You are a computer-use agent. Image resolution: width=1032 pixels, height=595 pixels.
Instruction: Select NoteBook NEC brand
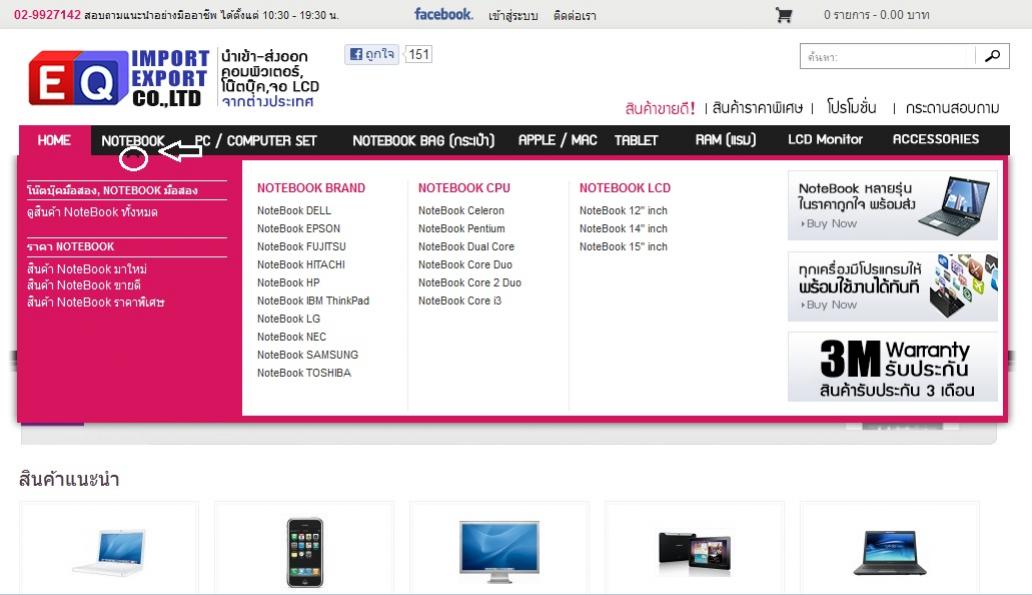coord(292,336)
